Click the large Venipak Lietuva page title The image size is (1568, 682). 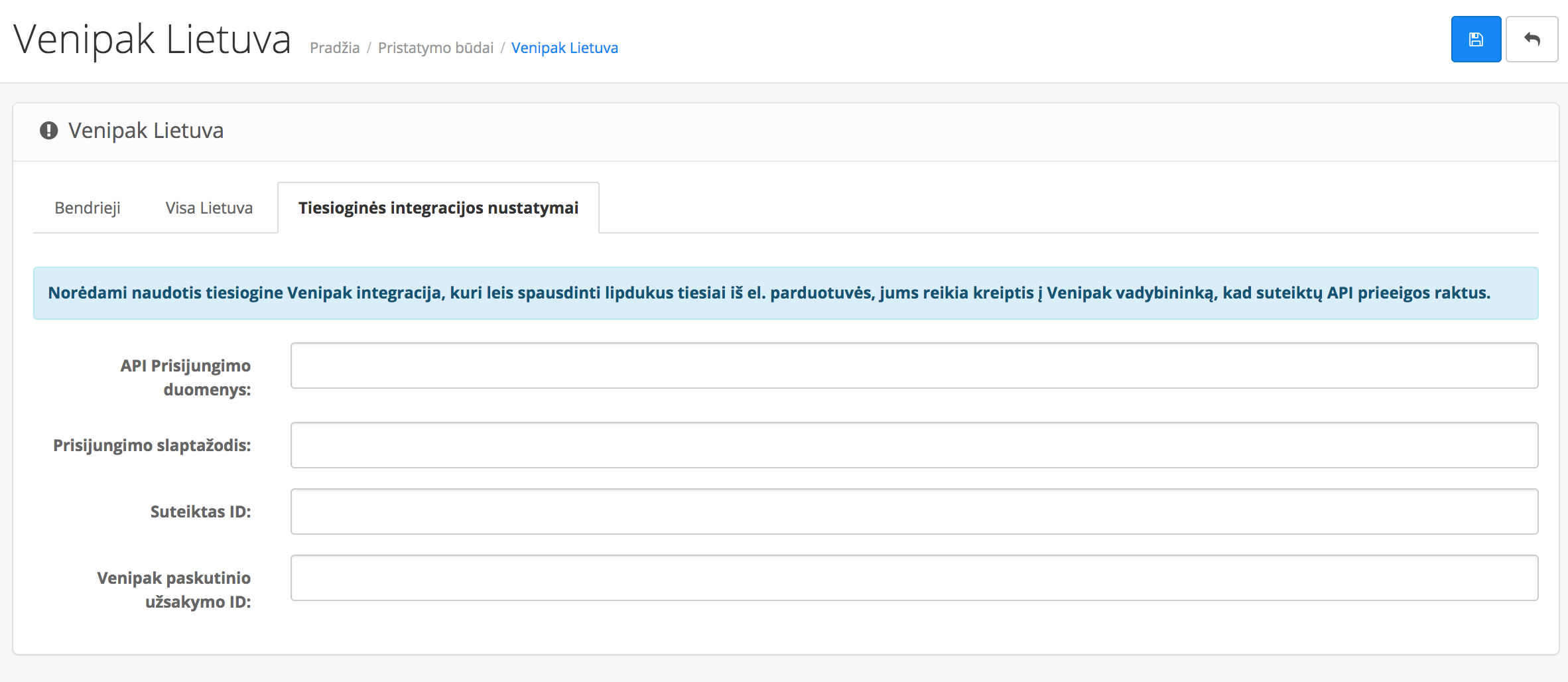point(152,39)
